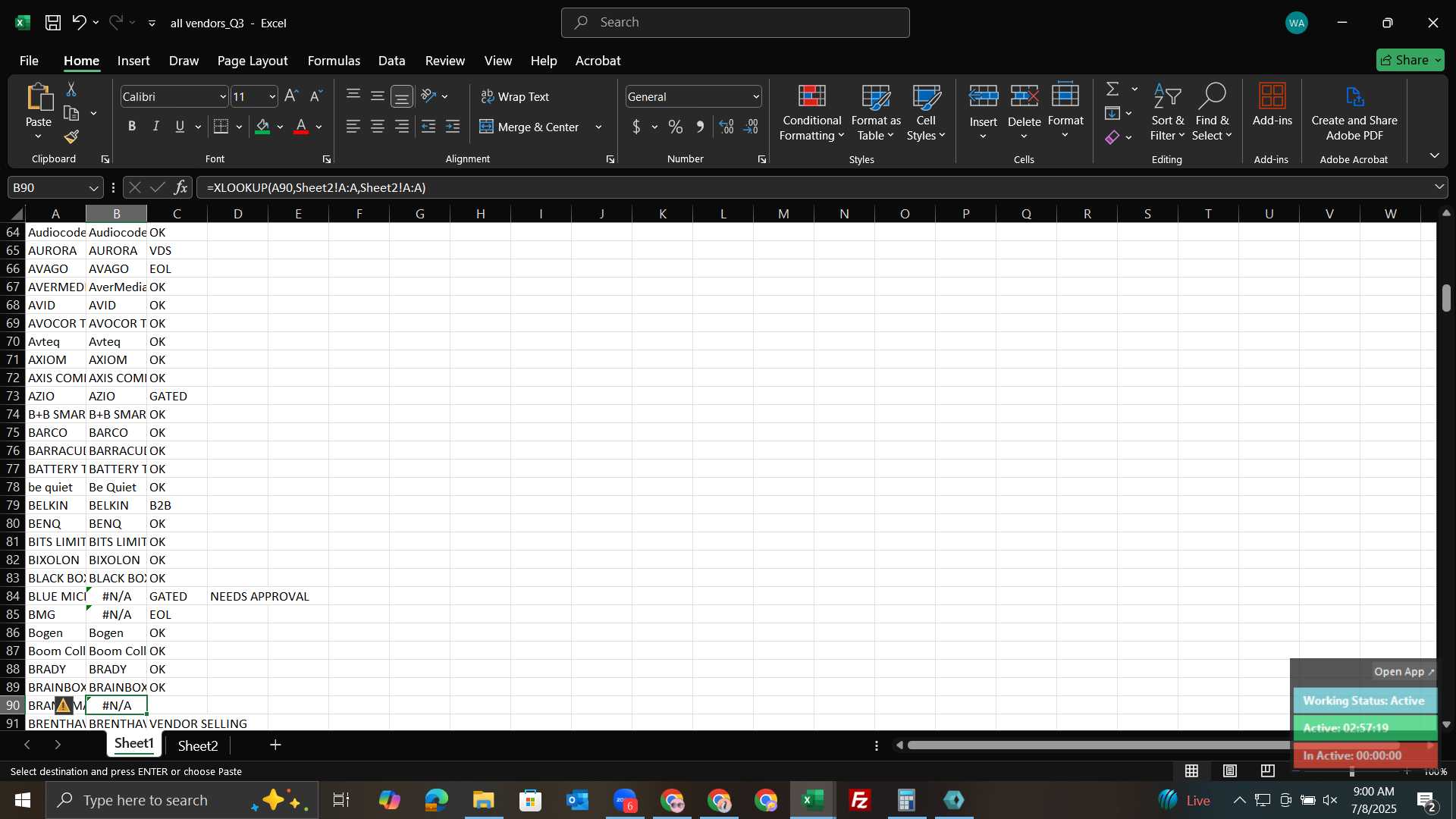Expand the Name Box dropdown arrow
This screenshot has height=819, width=1456.
[x=93, y=188]
